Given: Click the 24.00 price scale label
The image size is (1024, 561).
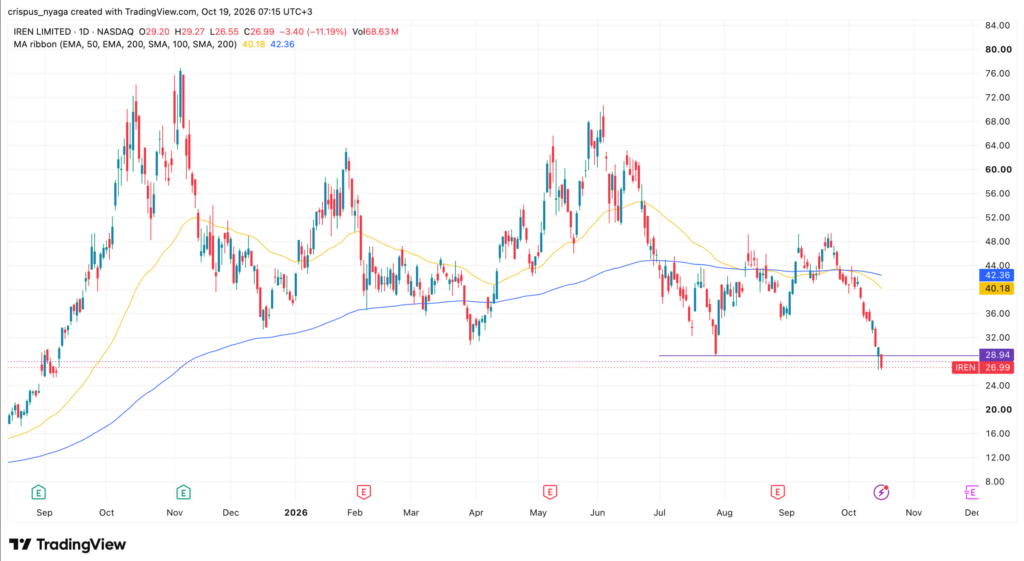Looking at the screenshot, I should click(998, 385).
